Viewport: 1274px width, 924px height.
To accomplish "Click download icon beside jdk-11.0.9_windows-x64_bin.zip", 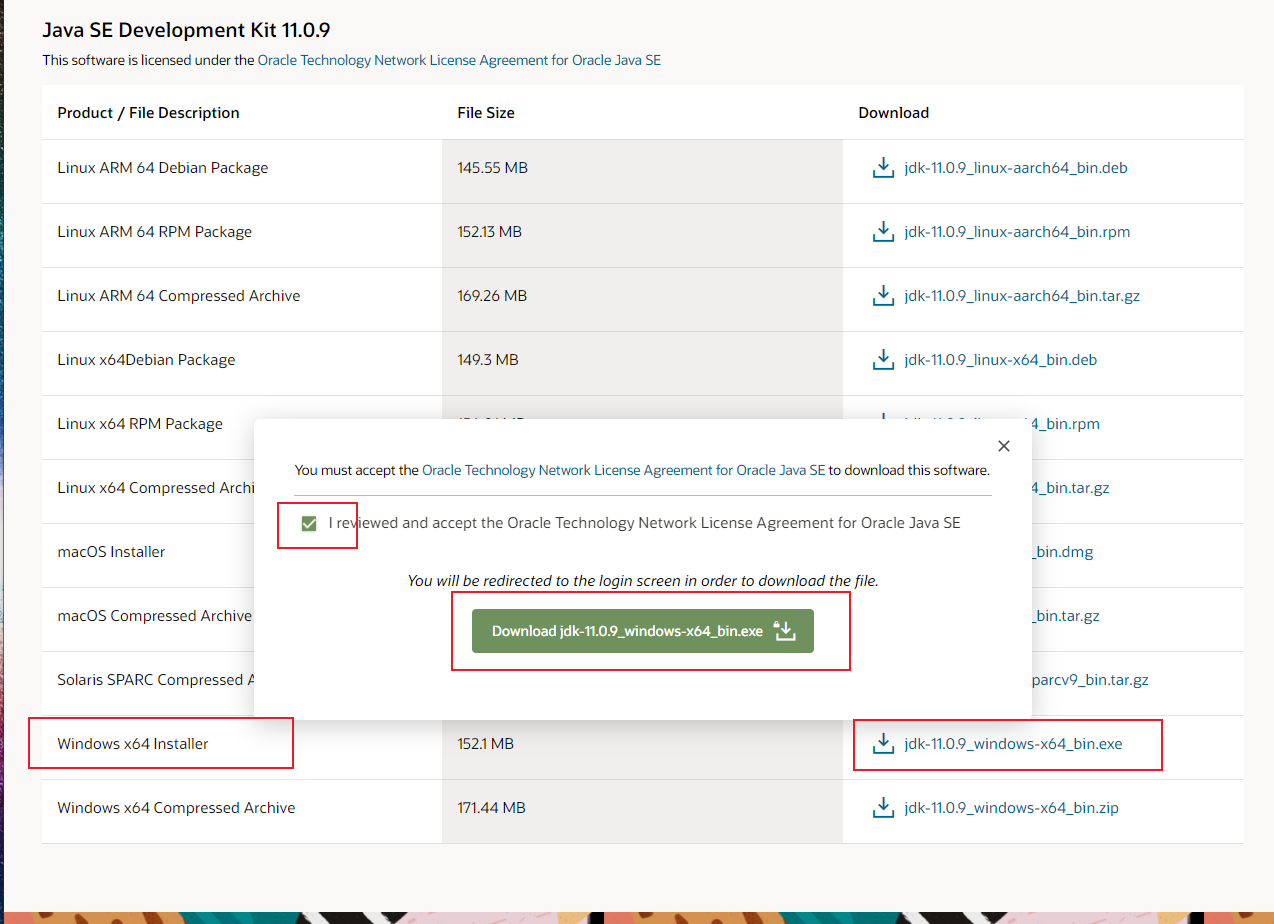I will coord(883,808).
